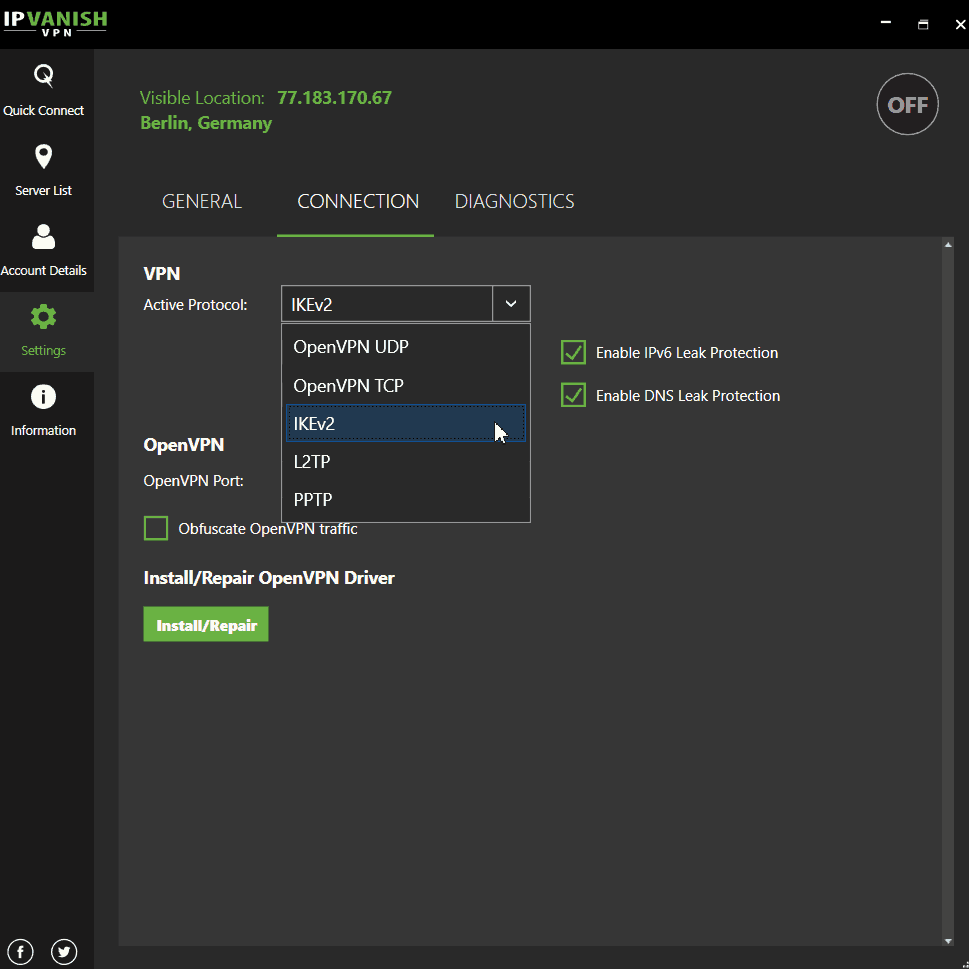The height and width of the screenshot is (969, 969).
Task: Minimize the IPVanish window
Action: click(x=886, y=23)
